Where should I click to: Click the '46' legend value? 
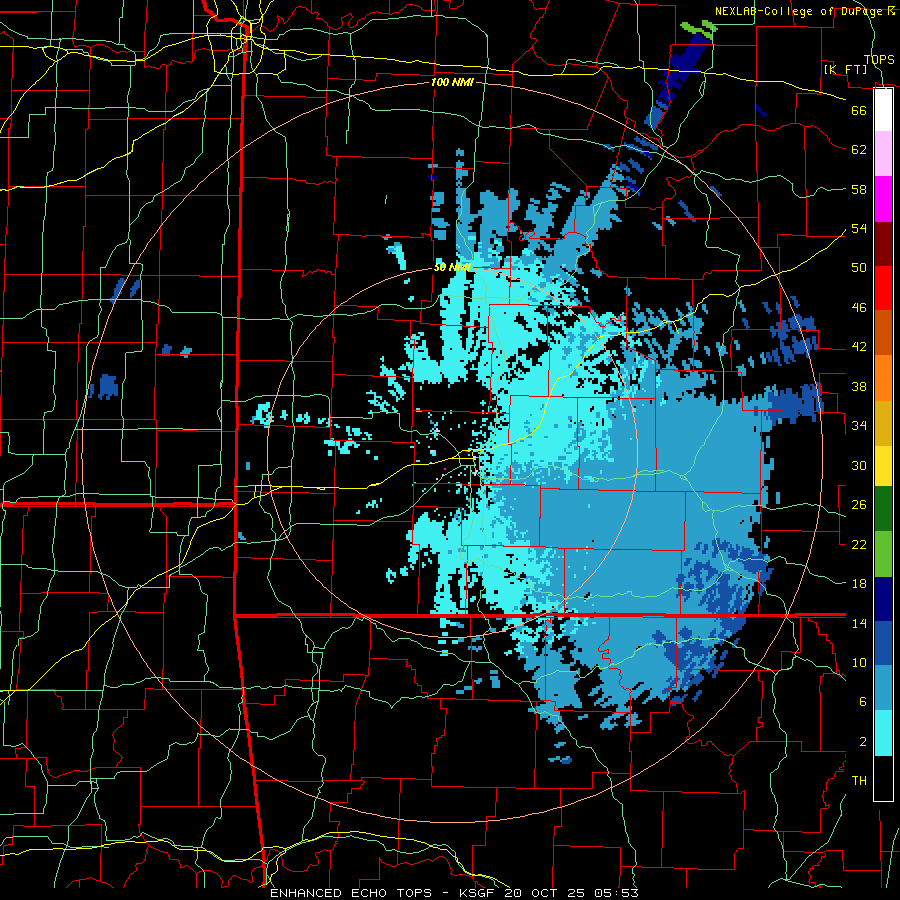point(859,308)
